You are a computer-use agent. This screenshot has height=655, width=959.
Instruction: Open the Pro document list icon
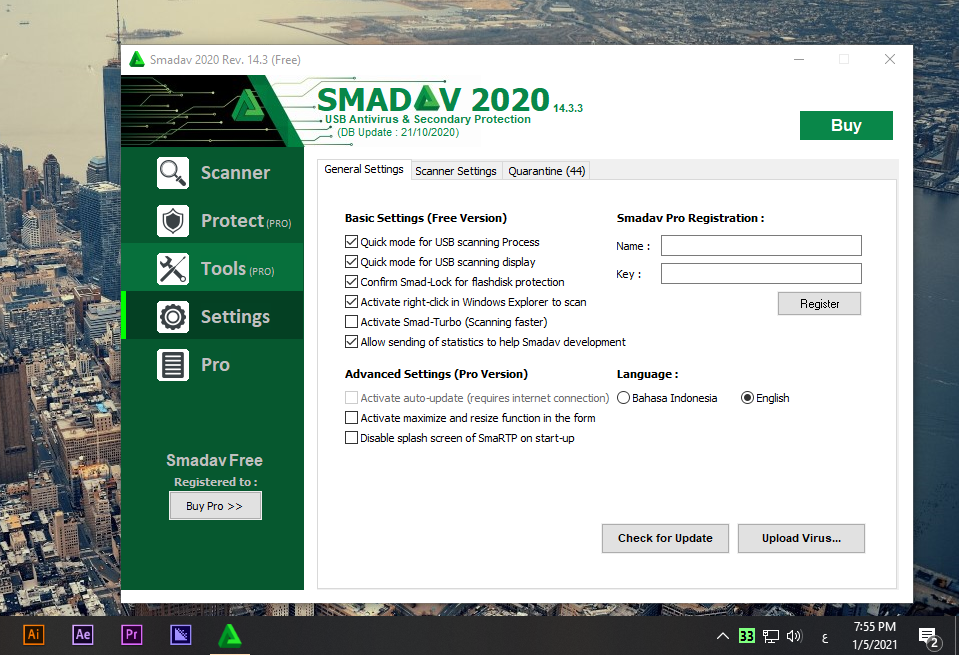pos(172,365)
